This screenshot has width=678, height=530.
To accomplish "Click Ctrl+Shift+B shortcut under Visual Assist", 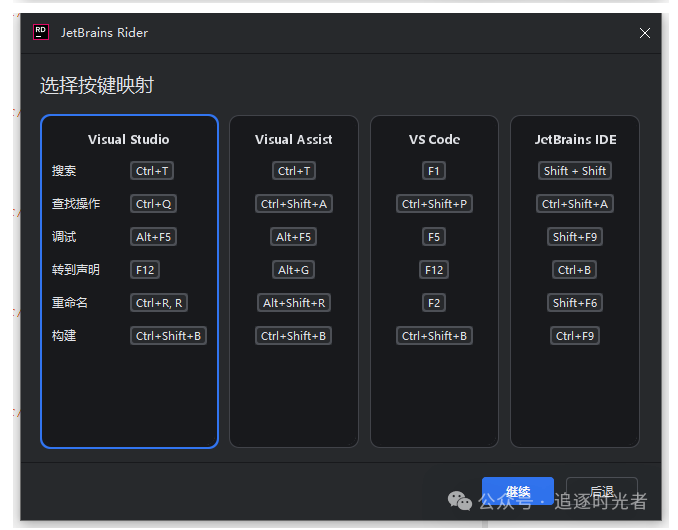I will (x=294, y=336).
